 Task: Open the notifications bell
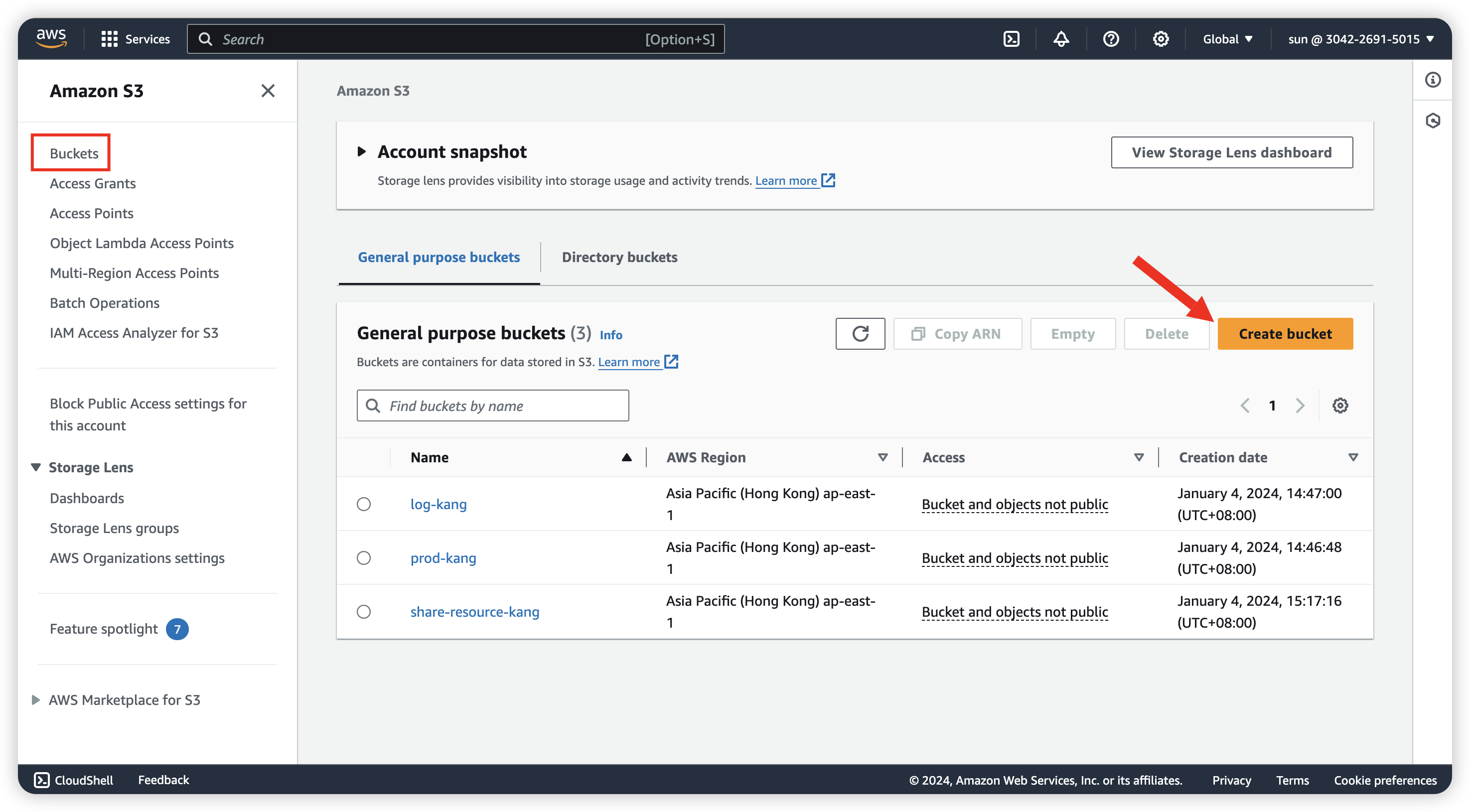(1061, 39)
